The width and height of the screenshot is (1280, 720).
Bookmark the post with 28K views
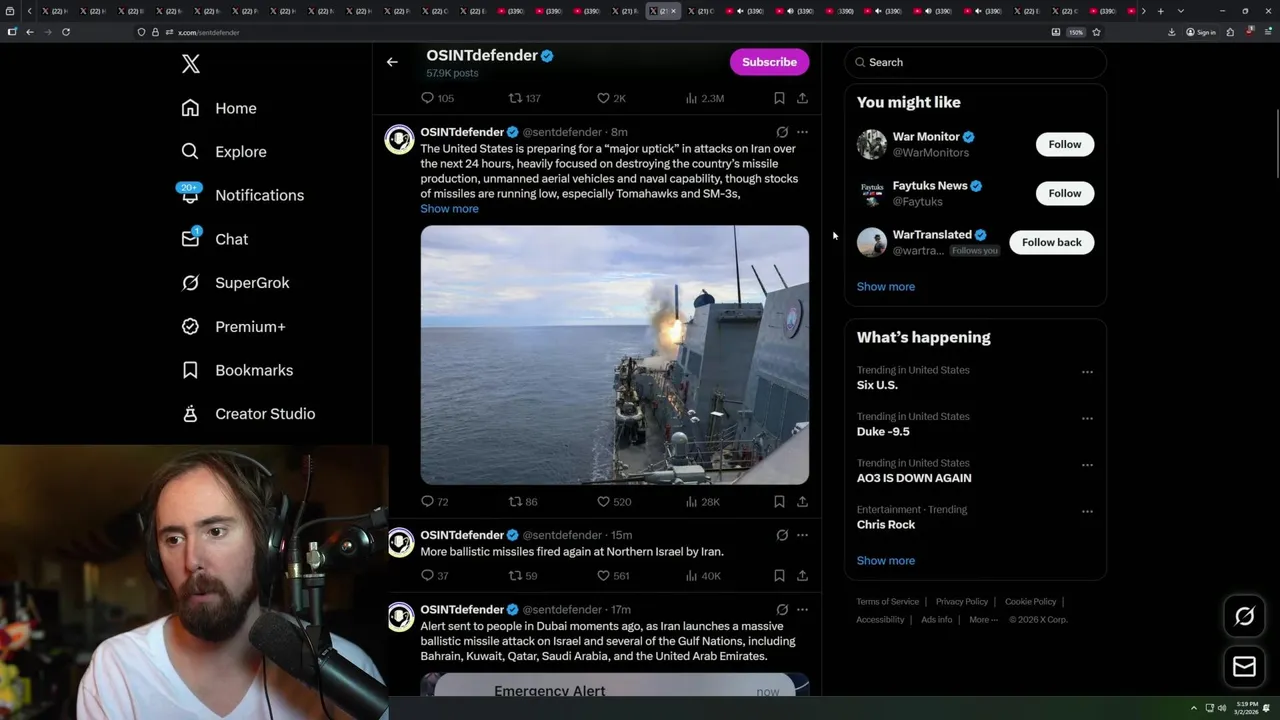779,502
